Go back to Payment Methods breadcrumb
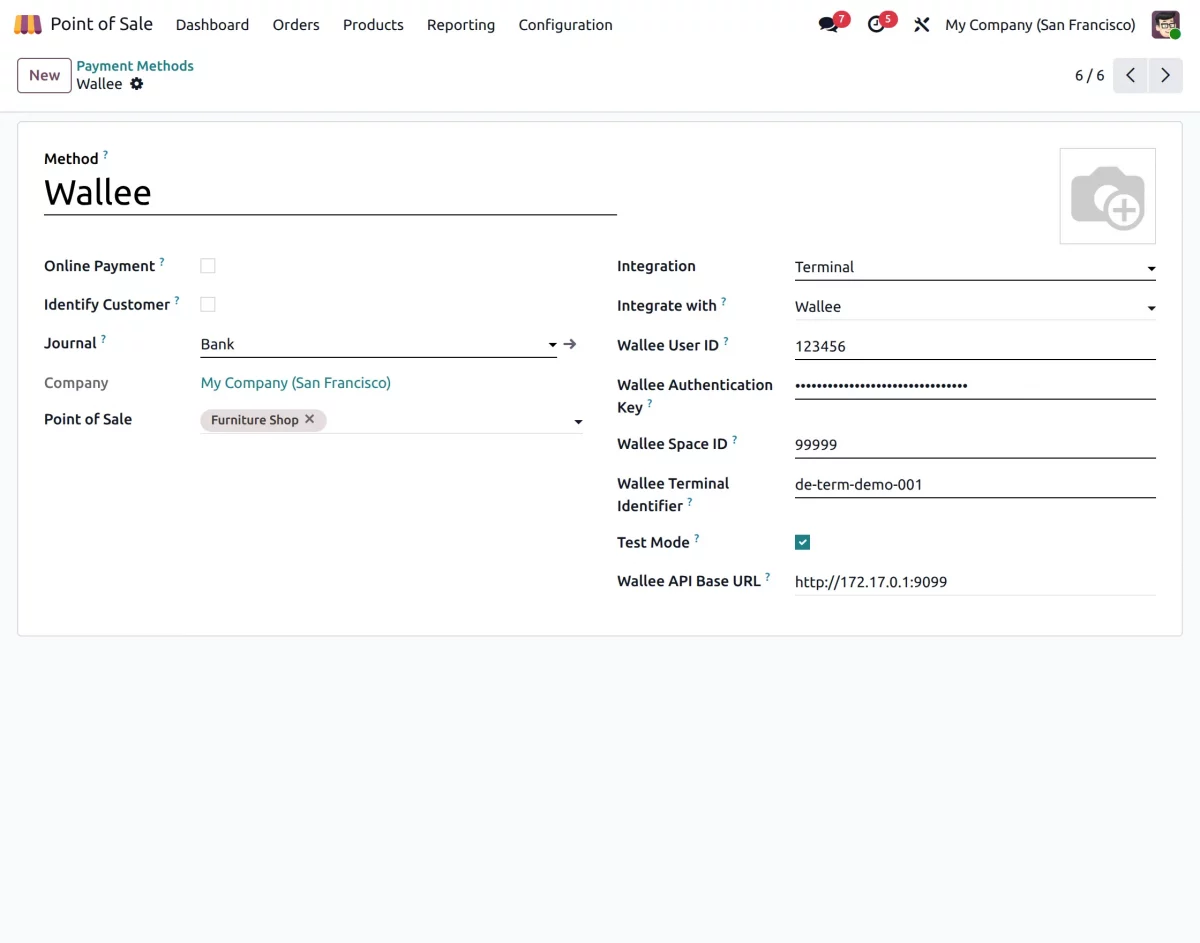Image resolution: width=1200 pixels, height=943 pixels. 135,66
